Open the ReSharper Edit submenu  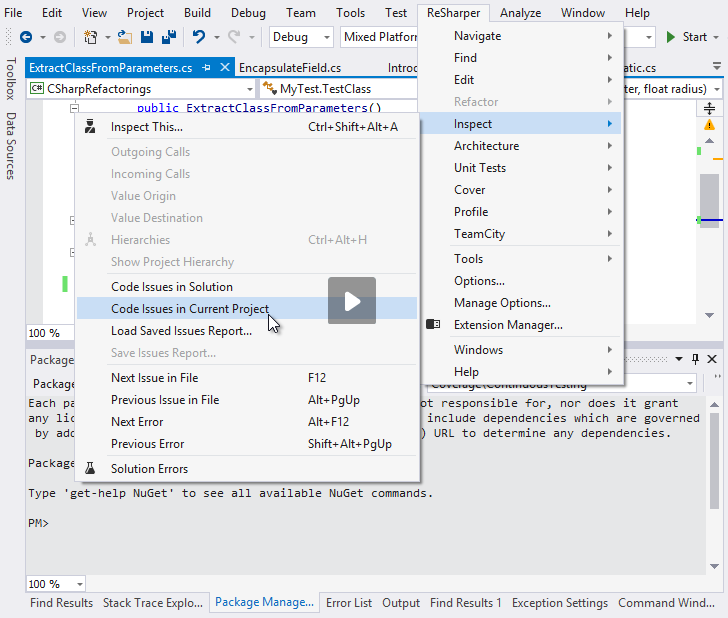click(x=520, y=80)
